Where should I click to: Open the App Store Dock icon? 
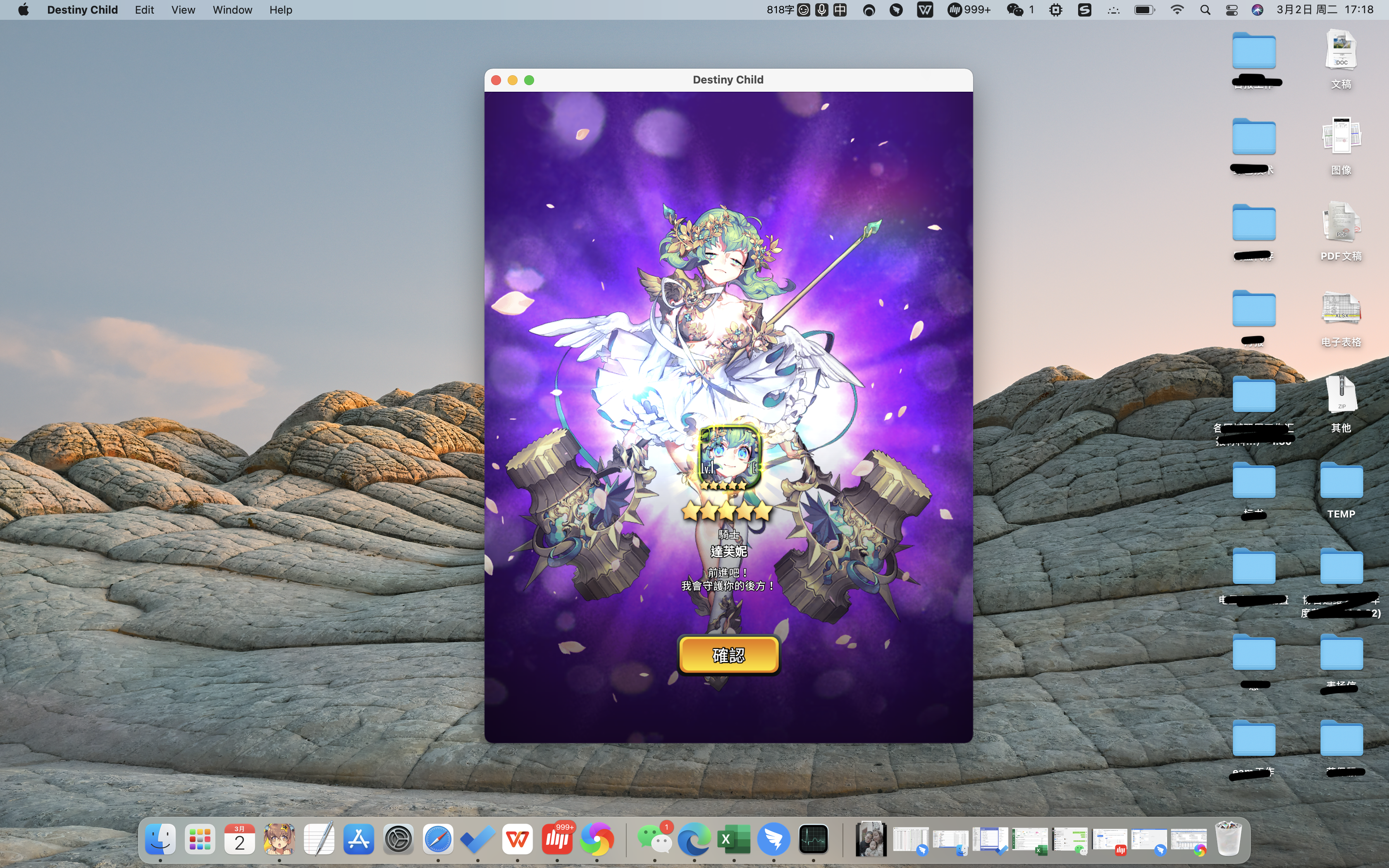tap(359, 840)
